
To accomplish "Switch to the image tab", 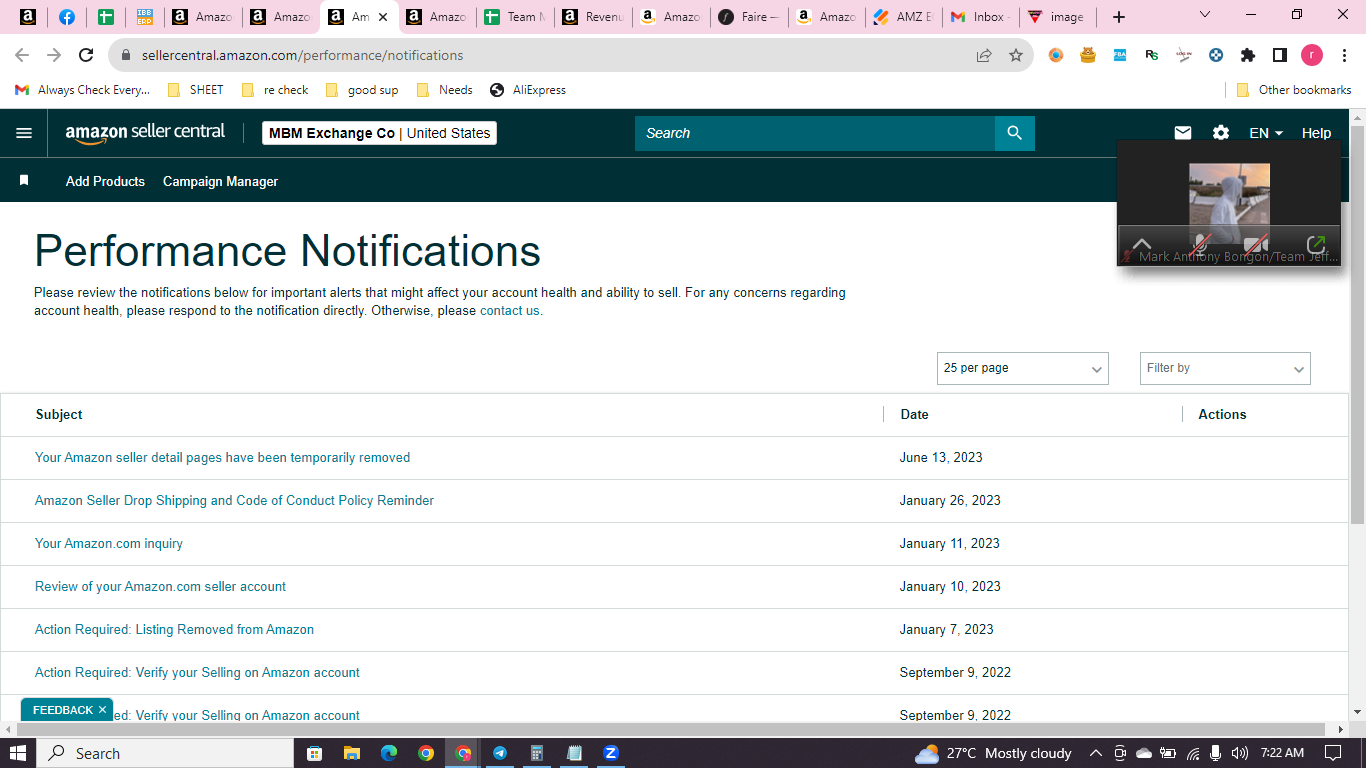I will (1058, 17).
